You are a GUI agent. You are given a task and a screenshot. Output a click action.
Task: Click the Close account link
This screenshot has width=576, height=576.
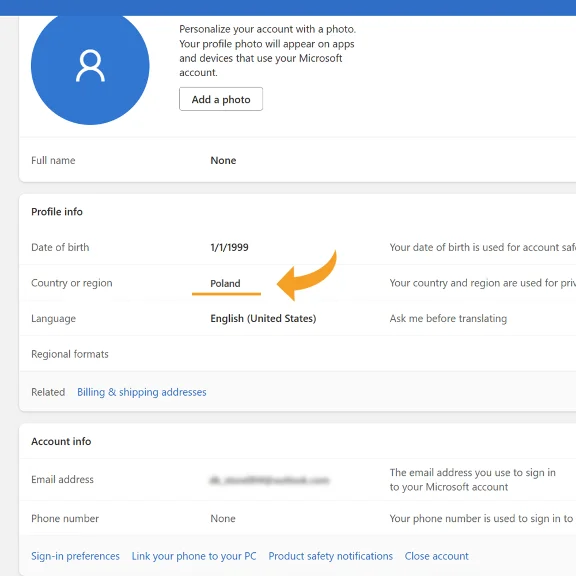click(436, 556)
